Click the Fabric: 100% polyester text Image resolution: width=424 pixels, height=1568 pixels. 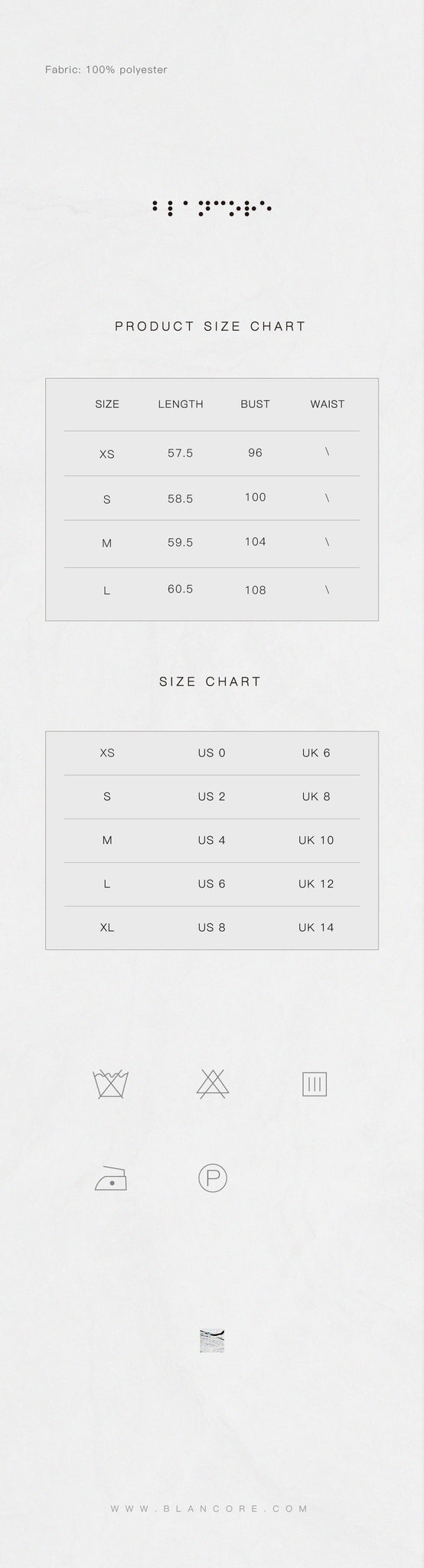pos(106,70)
